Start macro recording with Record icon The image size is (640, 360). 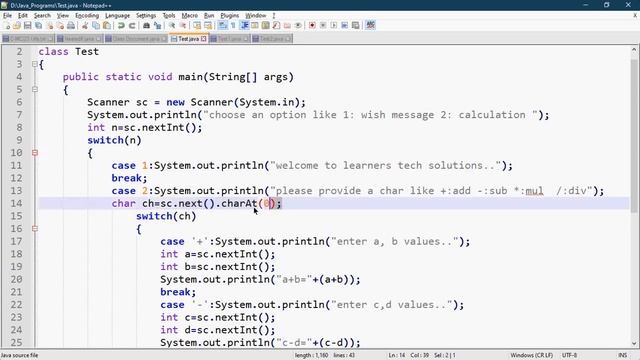point(312,25)
